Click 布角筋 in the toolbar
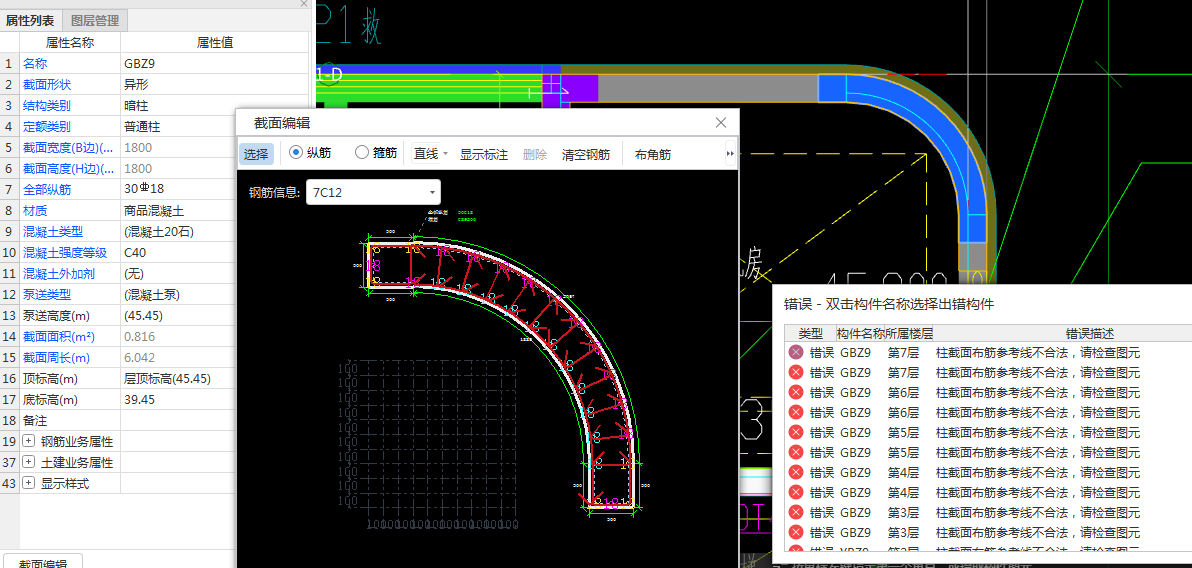 652,154
